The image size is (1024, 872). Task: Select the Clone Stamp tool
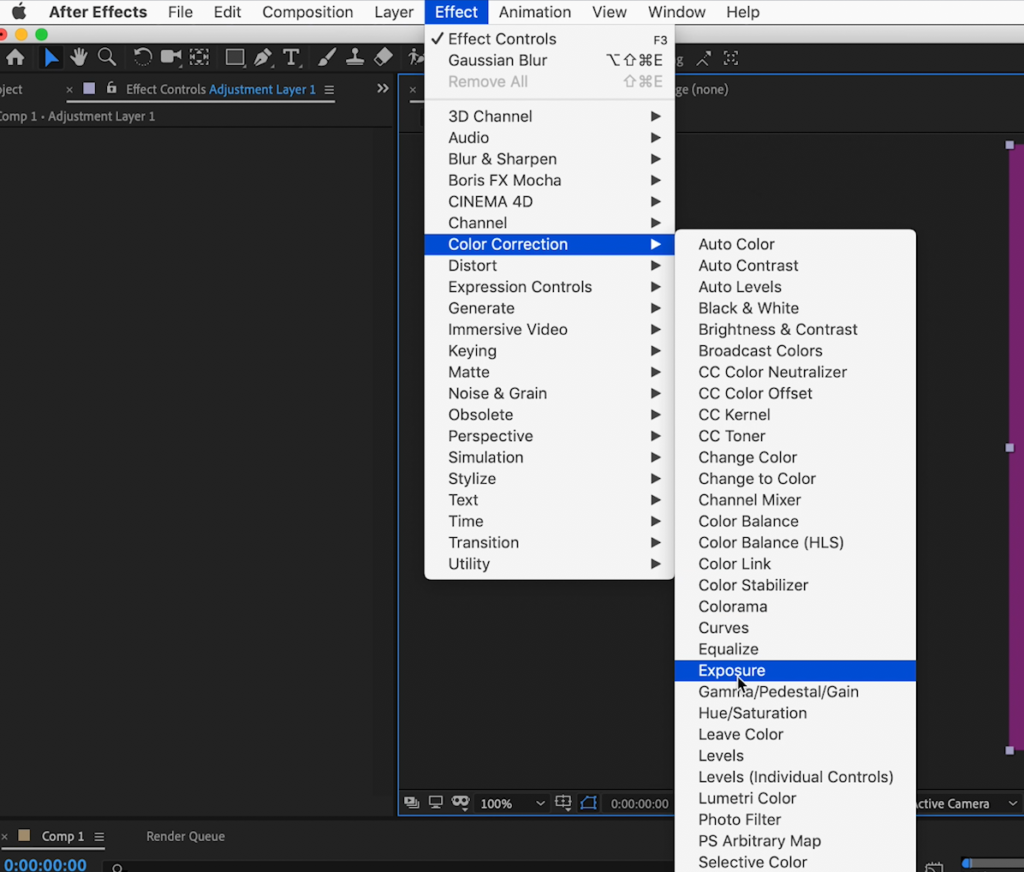355,57
